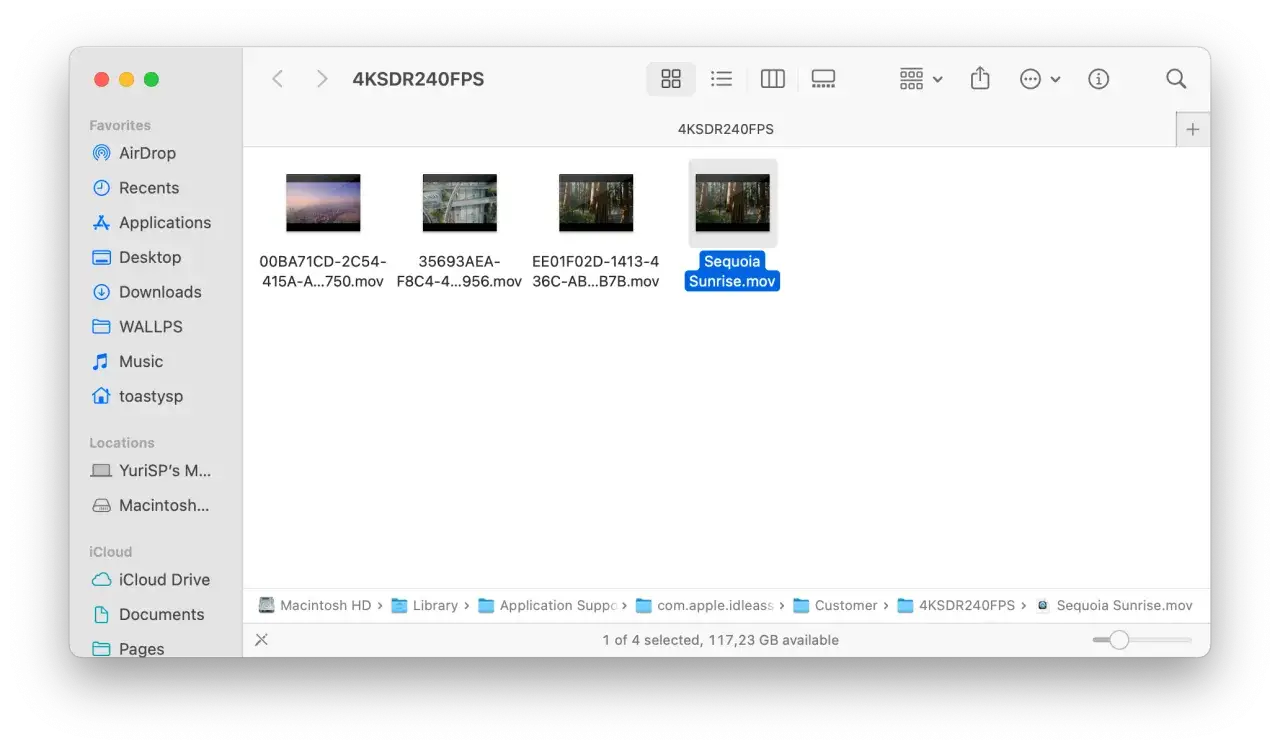Open the grouping options dropdown
The height and width of the screenshot is (749, 1280).
918,78
